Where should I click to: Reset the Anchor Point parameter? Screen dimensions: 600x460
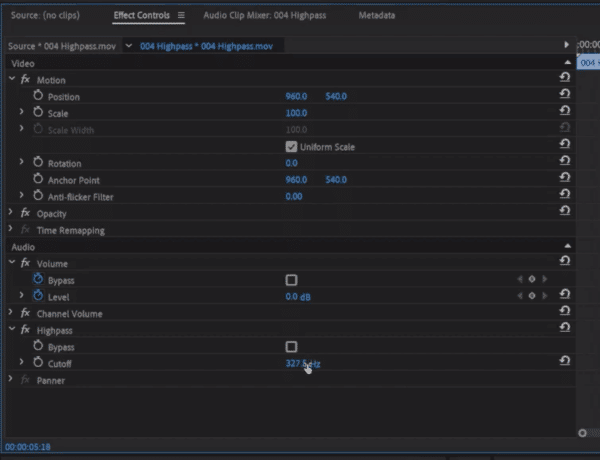click(565, 177)
